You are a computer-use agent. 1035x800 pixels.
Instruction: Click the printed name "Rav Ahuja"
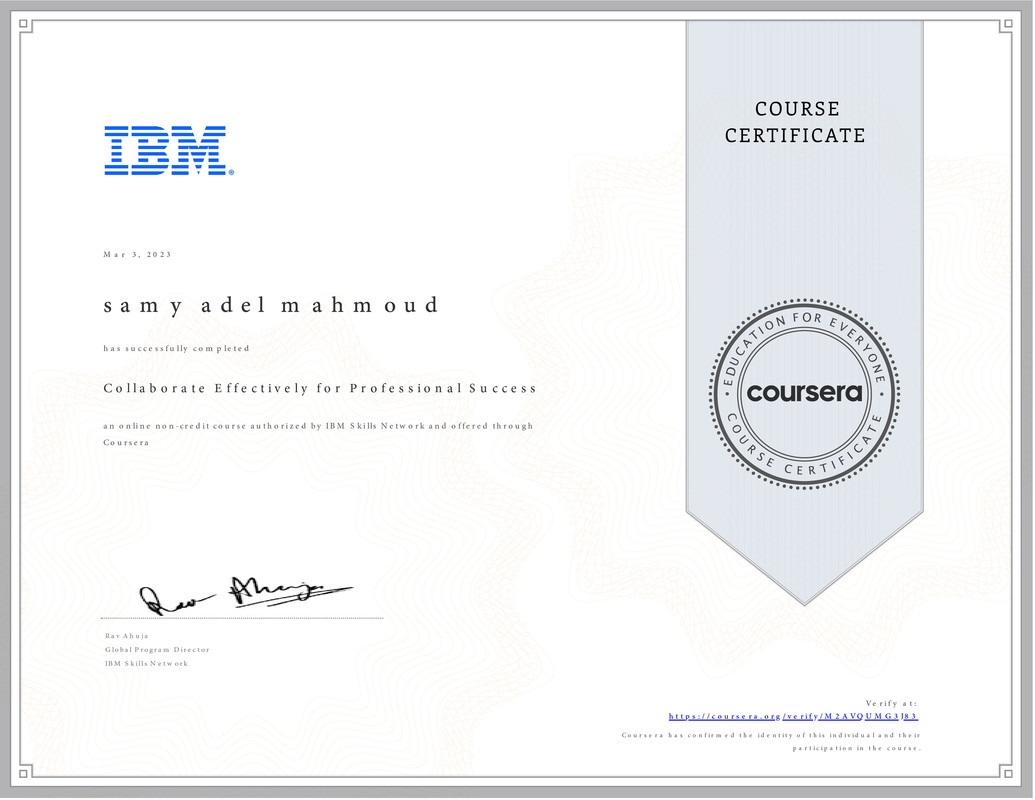click(127, 636)
